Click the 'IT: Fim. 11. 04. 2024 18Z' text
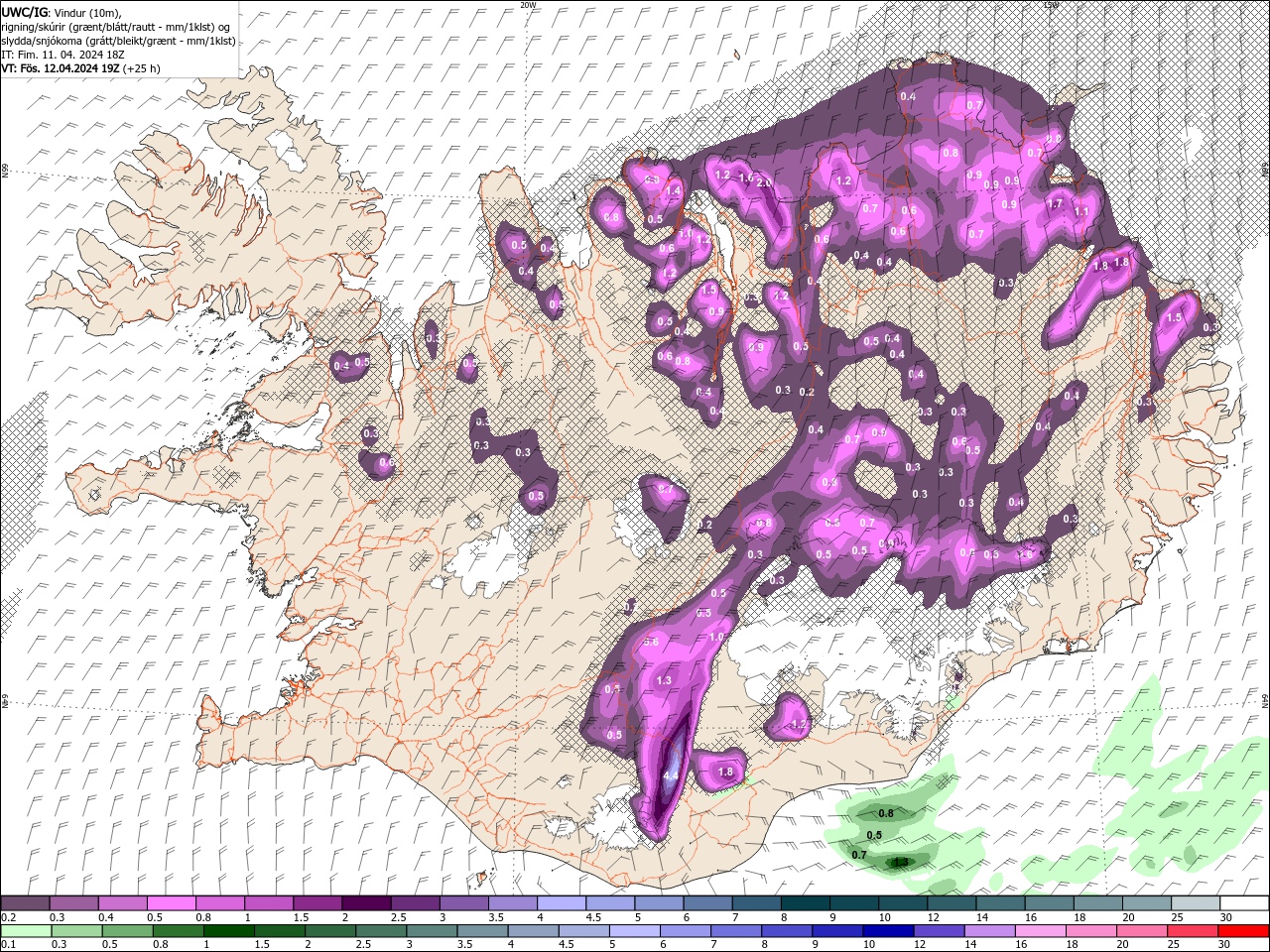The image size is (1270, 952). (62, 55)
